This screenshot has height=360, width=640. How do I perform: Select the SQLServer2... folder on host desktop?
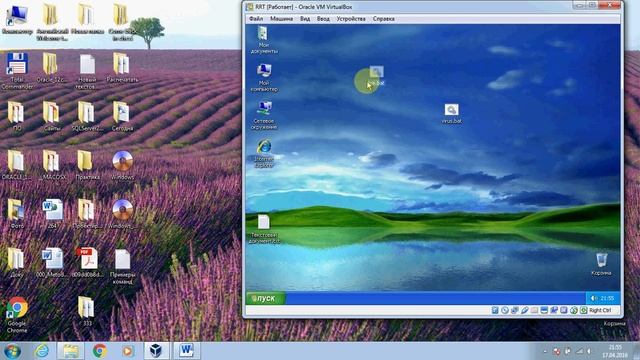87,116
